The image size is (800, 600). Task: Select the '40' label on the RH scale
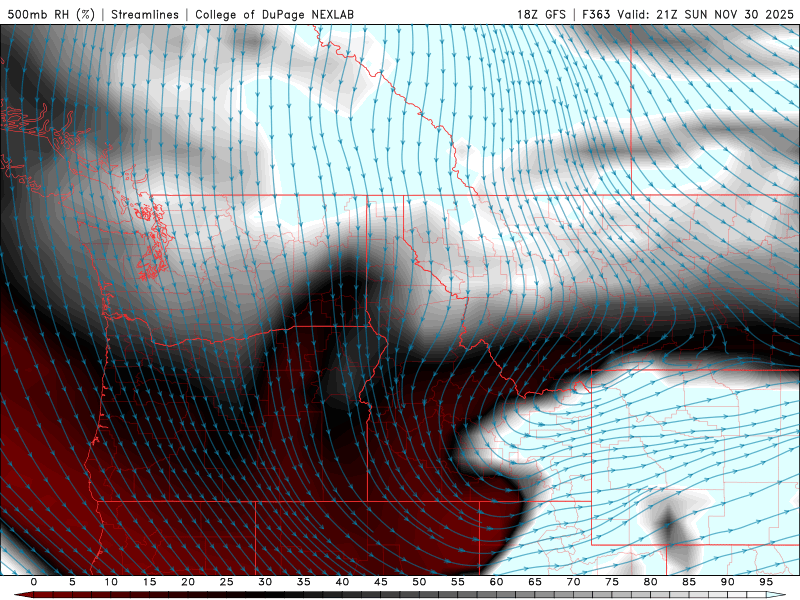point(342,582)
